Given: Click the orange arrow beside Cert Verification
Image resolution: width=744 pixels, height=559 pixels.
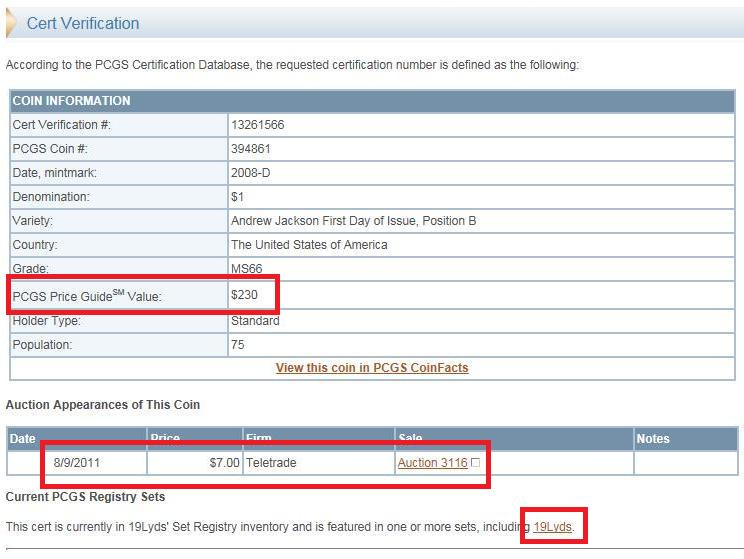Looking at the screenshot, I should point(11,23).
